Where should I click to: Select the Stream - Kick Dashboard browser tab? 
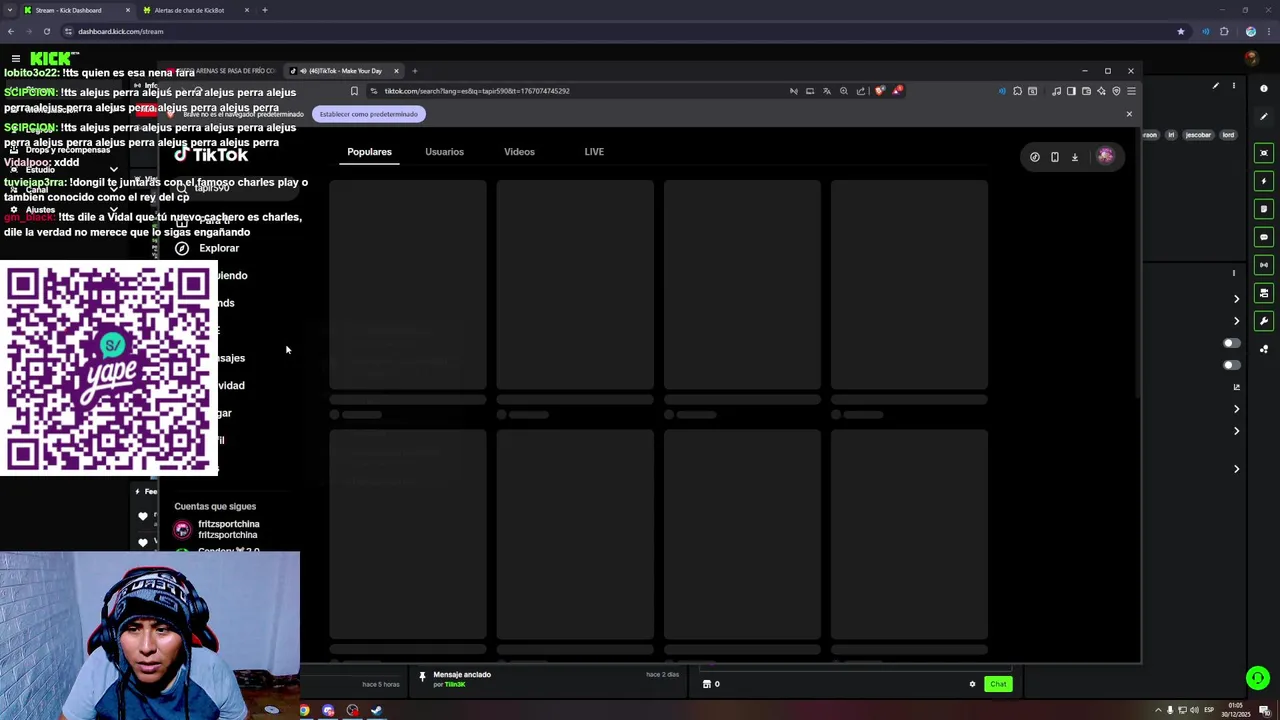(x=76, y=10)
